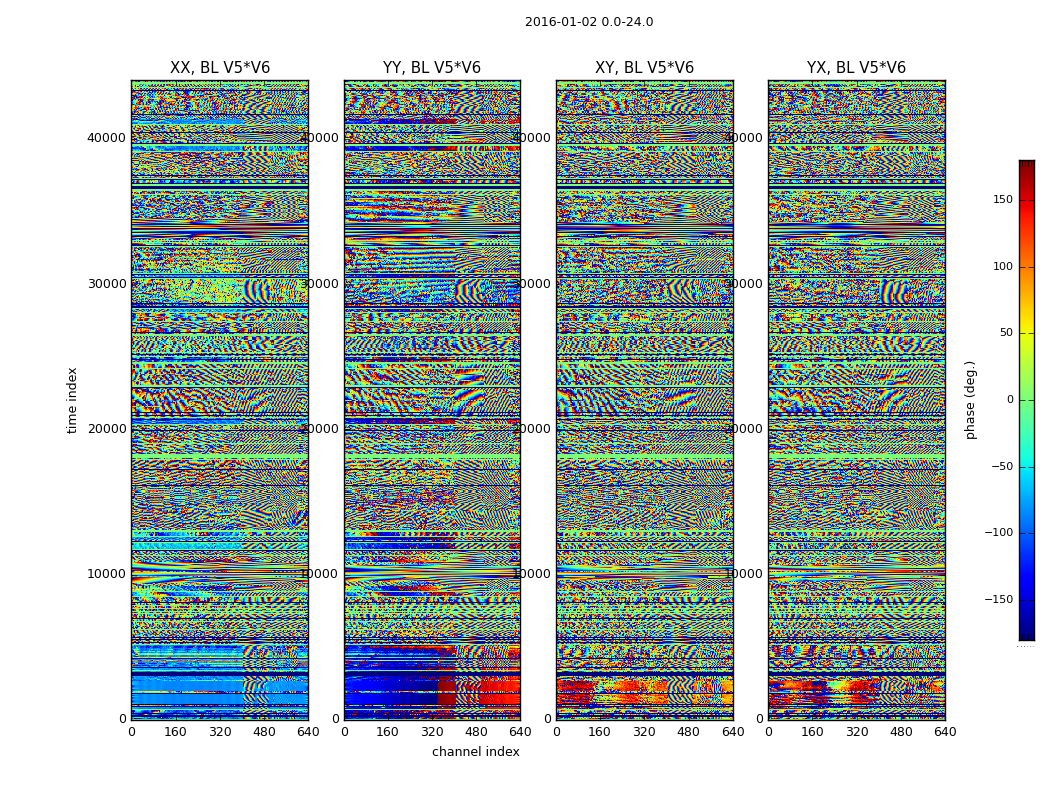Click the 'phase (deg.)' colorbar label

(970, 400)
